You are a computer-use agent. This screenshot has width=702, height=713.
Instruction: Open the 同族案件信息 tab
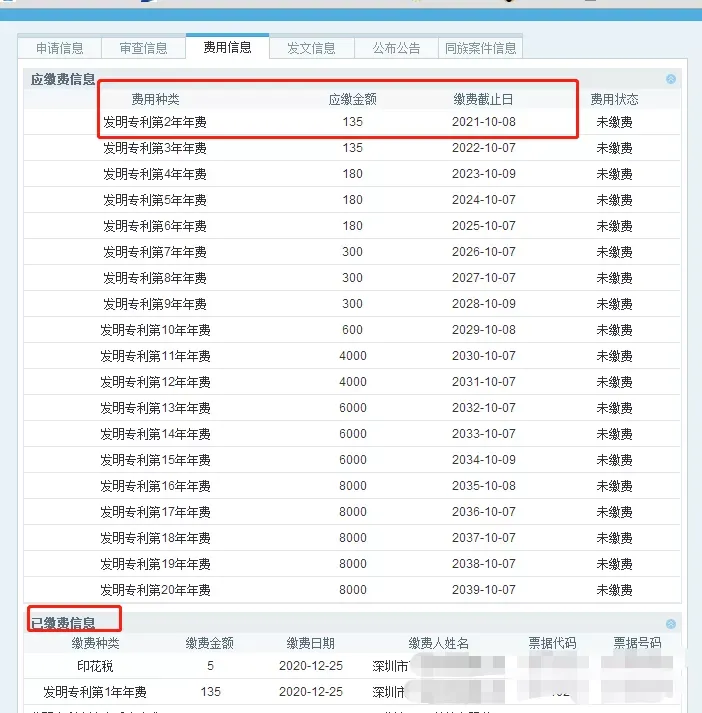point(481,48)
